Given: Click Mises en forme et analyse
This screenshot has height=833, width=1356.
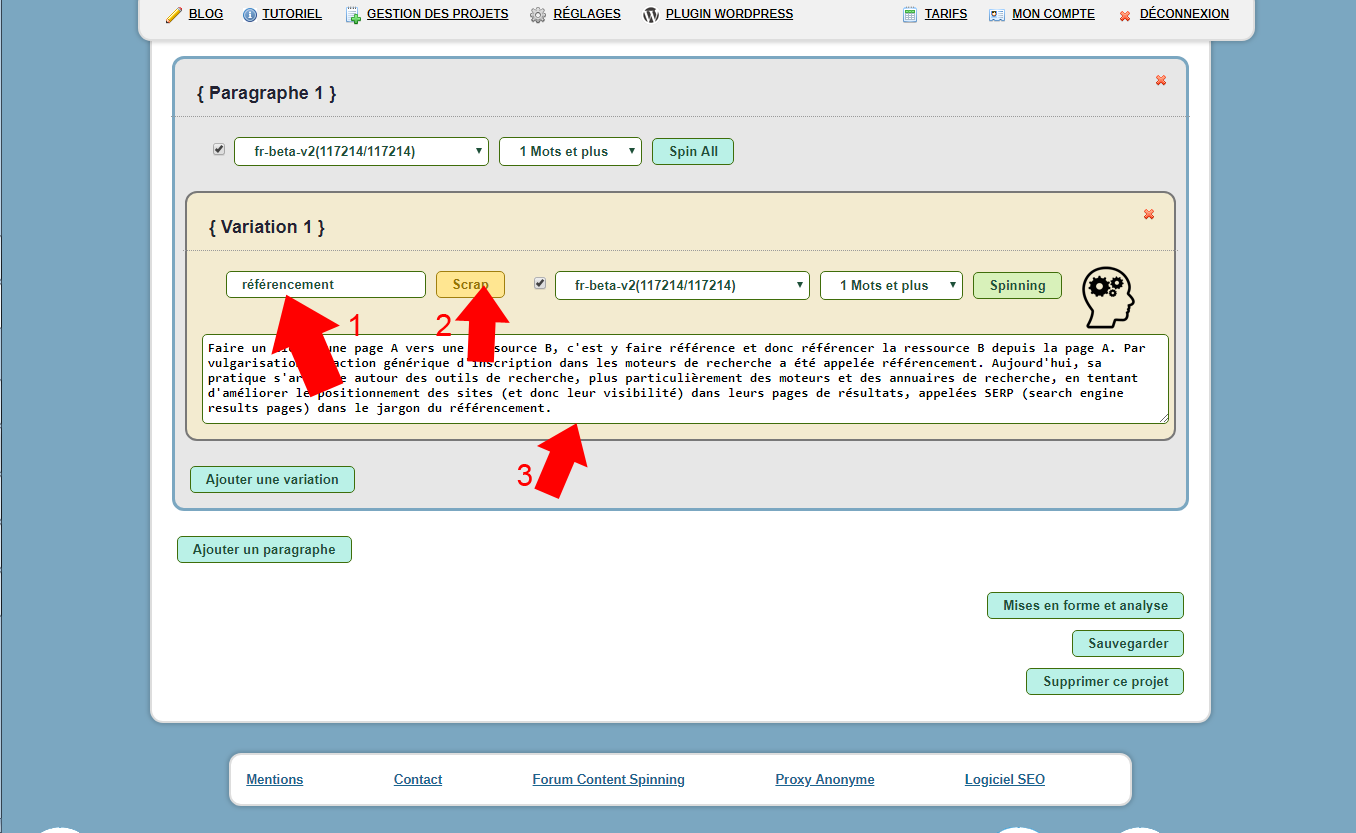Looking at the screenshot, I should pyautogui.click(x=1085, y=605).
